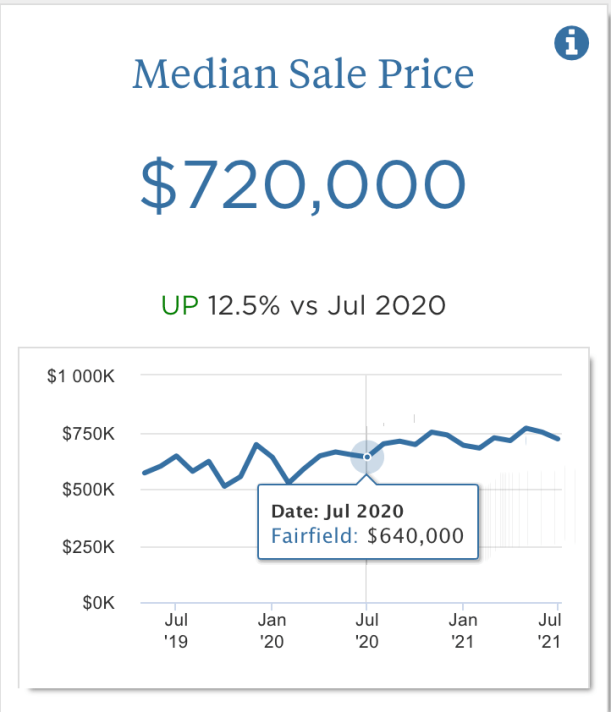Click the $750K y-axis label
The image size is (611, 712).
tap(91, 434)
